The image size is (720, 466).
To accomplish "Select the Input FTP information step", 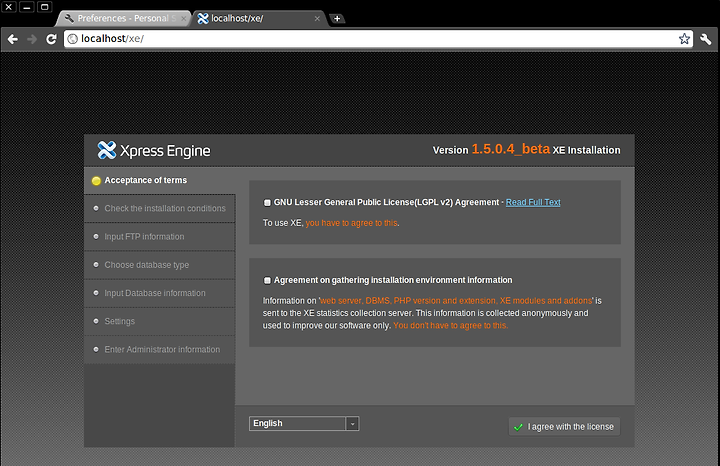I will [160, 237].
